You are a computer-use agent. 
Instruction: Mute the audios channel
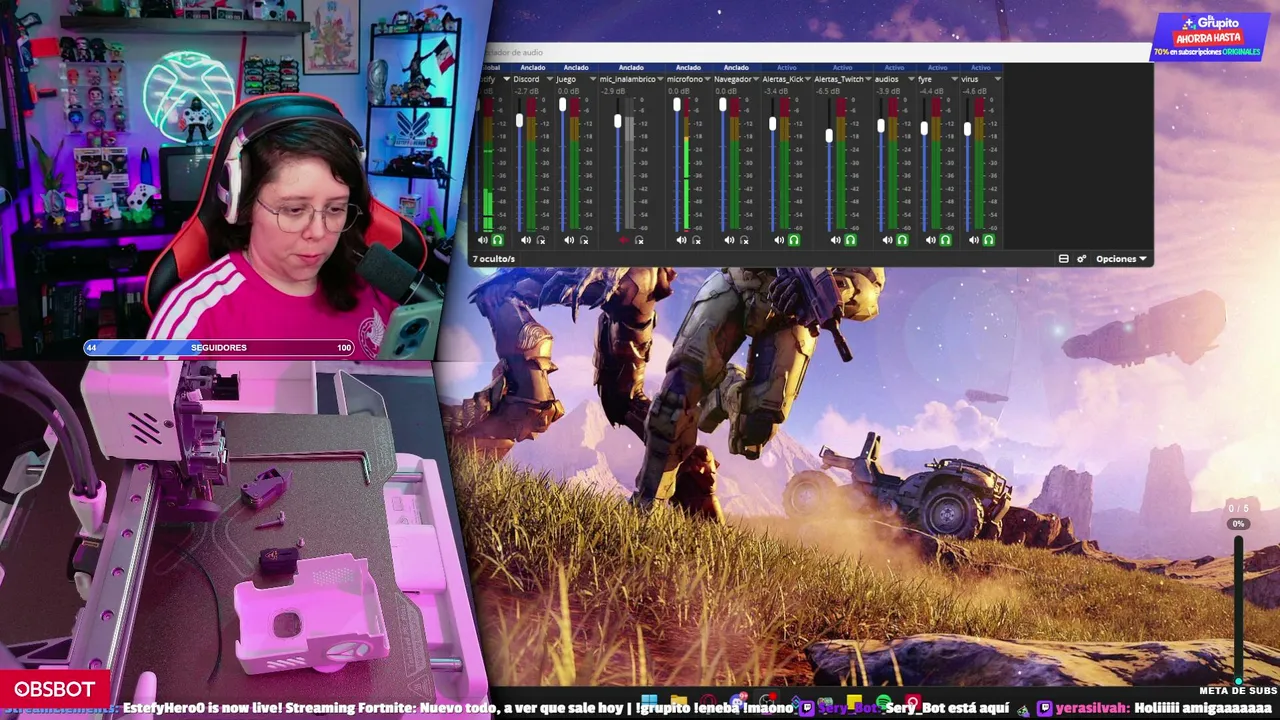pyautogui.click(x=887, y=240)
